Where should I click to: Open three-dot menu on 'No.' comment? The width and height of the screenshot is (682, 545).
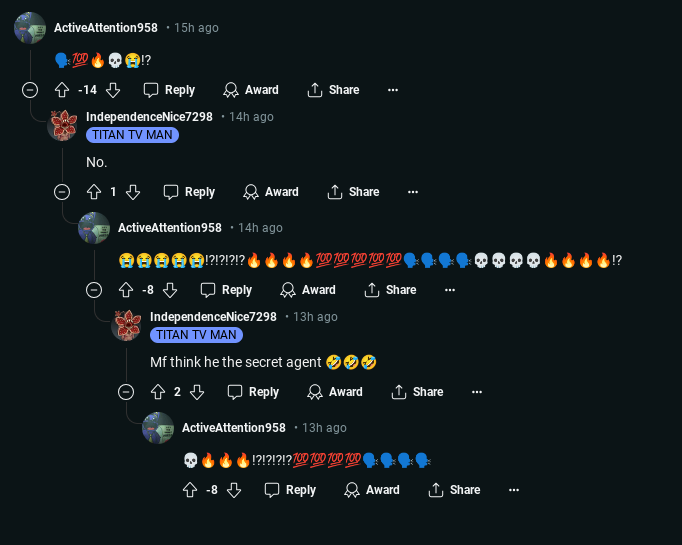click(413, 192)
